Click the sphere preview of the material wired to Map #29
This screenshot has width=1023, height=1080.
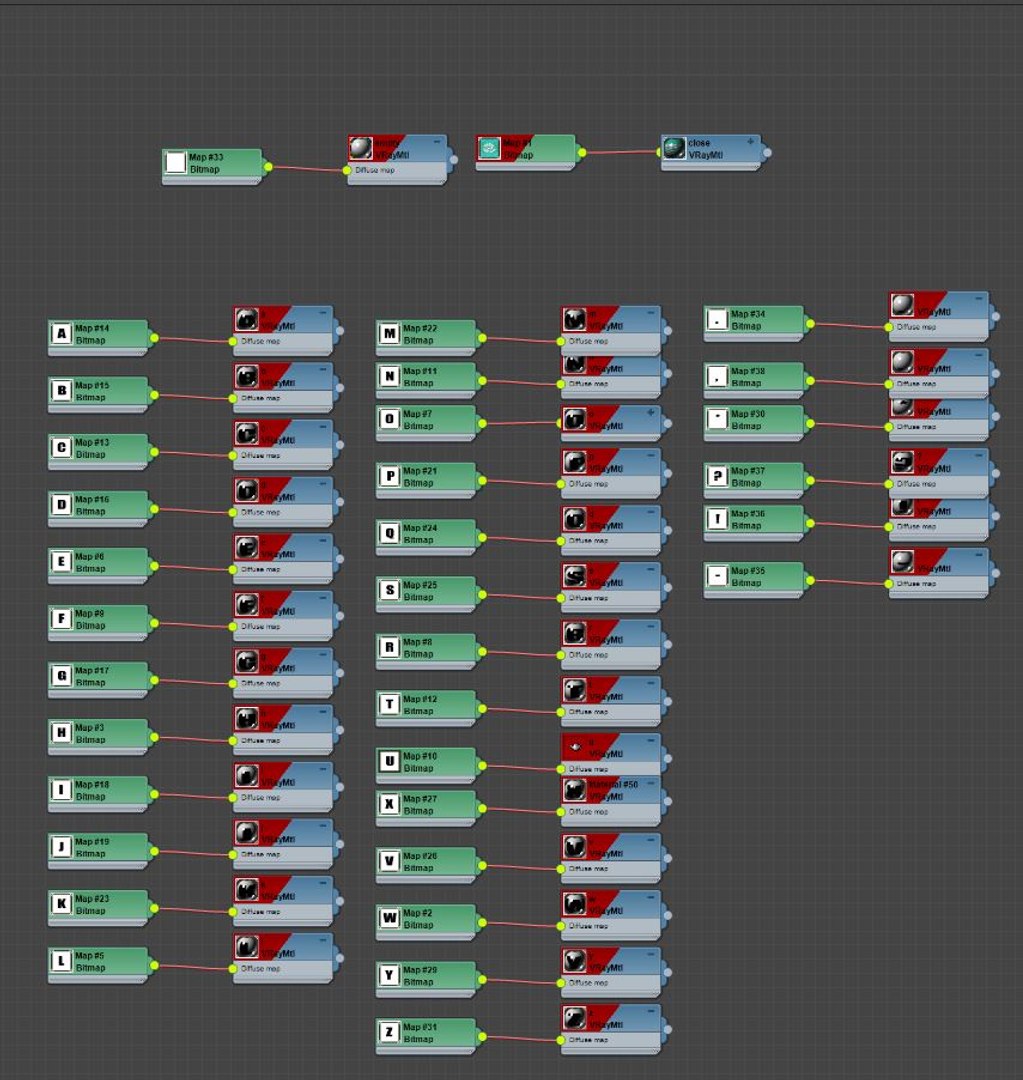pyautogui.click(x=575, y=961)
